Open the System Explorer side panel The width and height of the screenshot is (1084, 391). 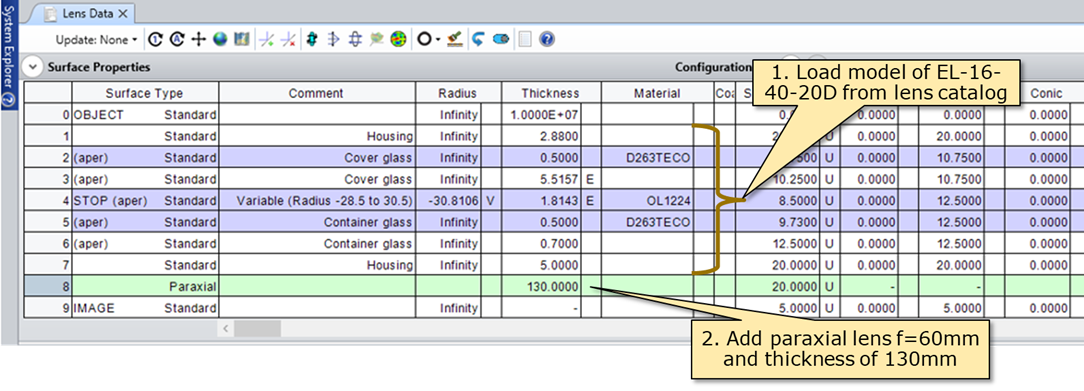click(x=9, y=54)
